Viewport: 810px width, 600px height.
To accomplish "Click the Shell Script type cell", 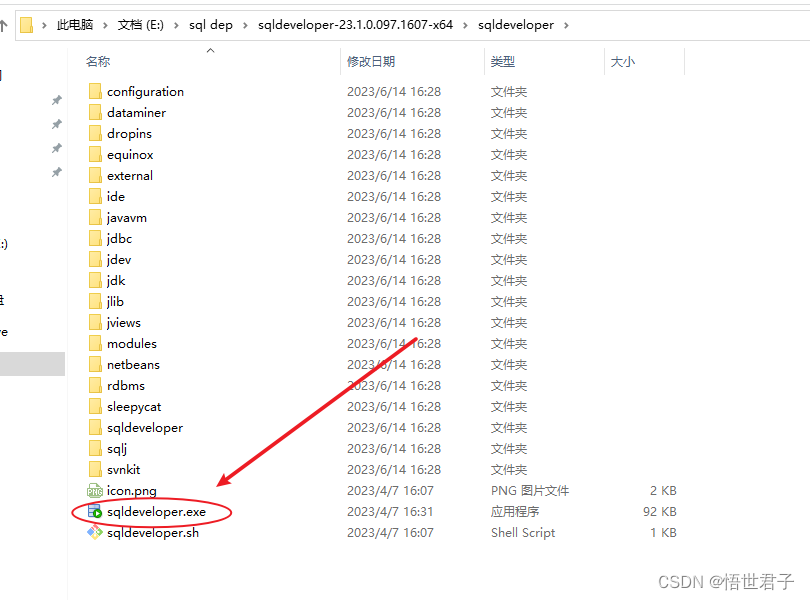I will (523, 532).
